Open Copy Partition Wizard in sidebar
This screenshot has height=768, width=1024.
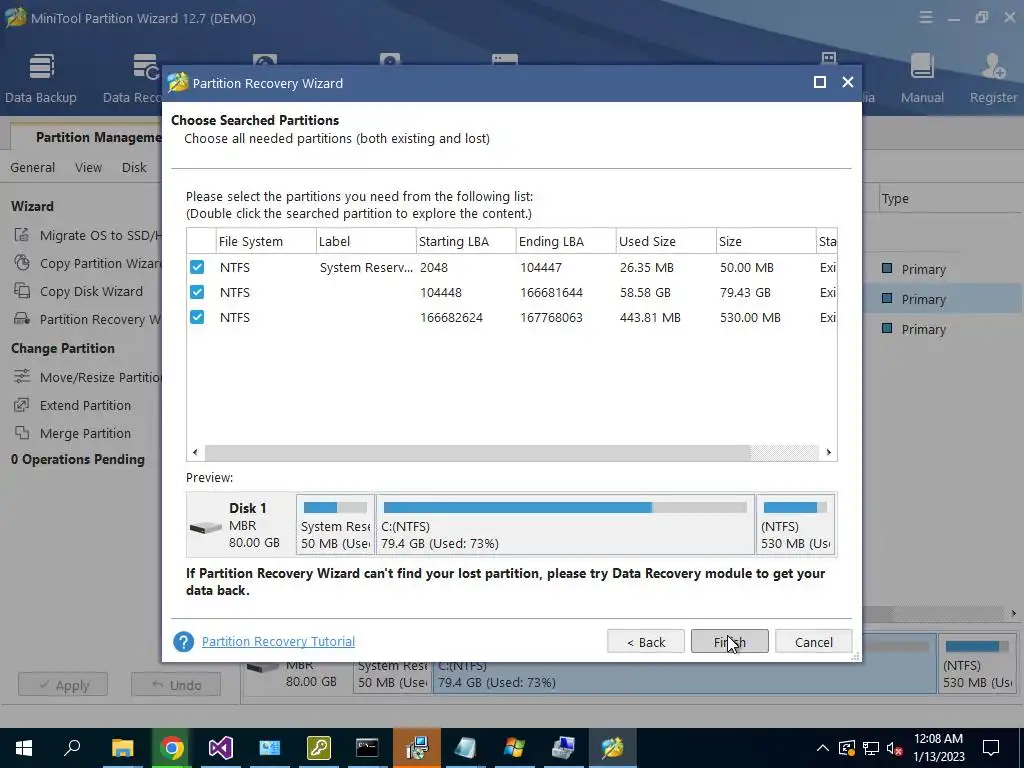tap(88, 263)
